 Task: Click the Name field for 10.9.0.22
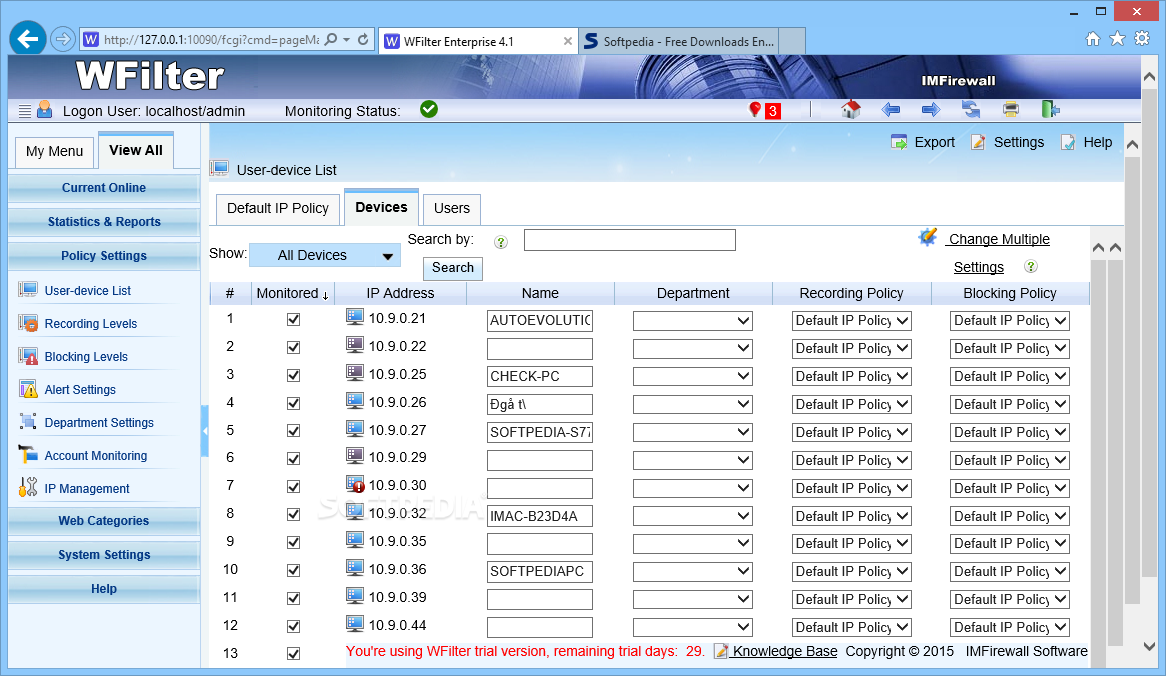click(540, 348)
